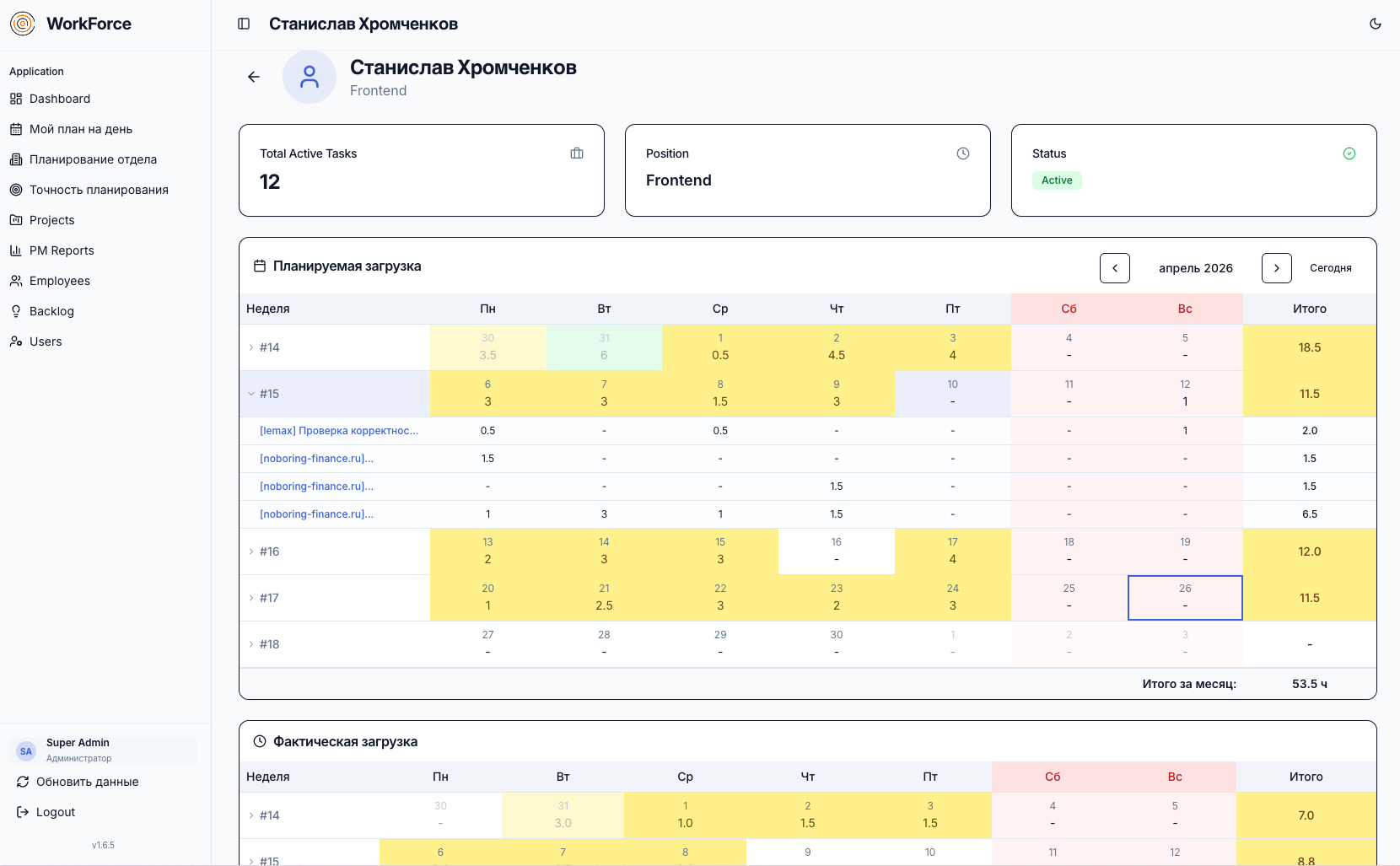The width and height of the screenshot is (1400, 866).
Task: Toggle the sidebar collapse control
Action: [244, 24]
